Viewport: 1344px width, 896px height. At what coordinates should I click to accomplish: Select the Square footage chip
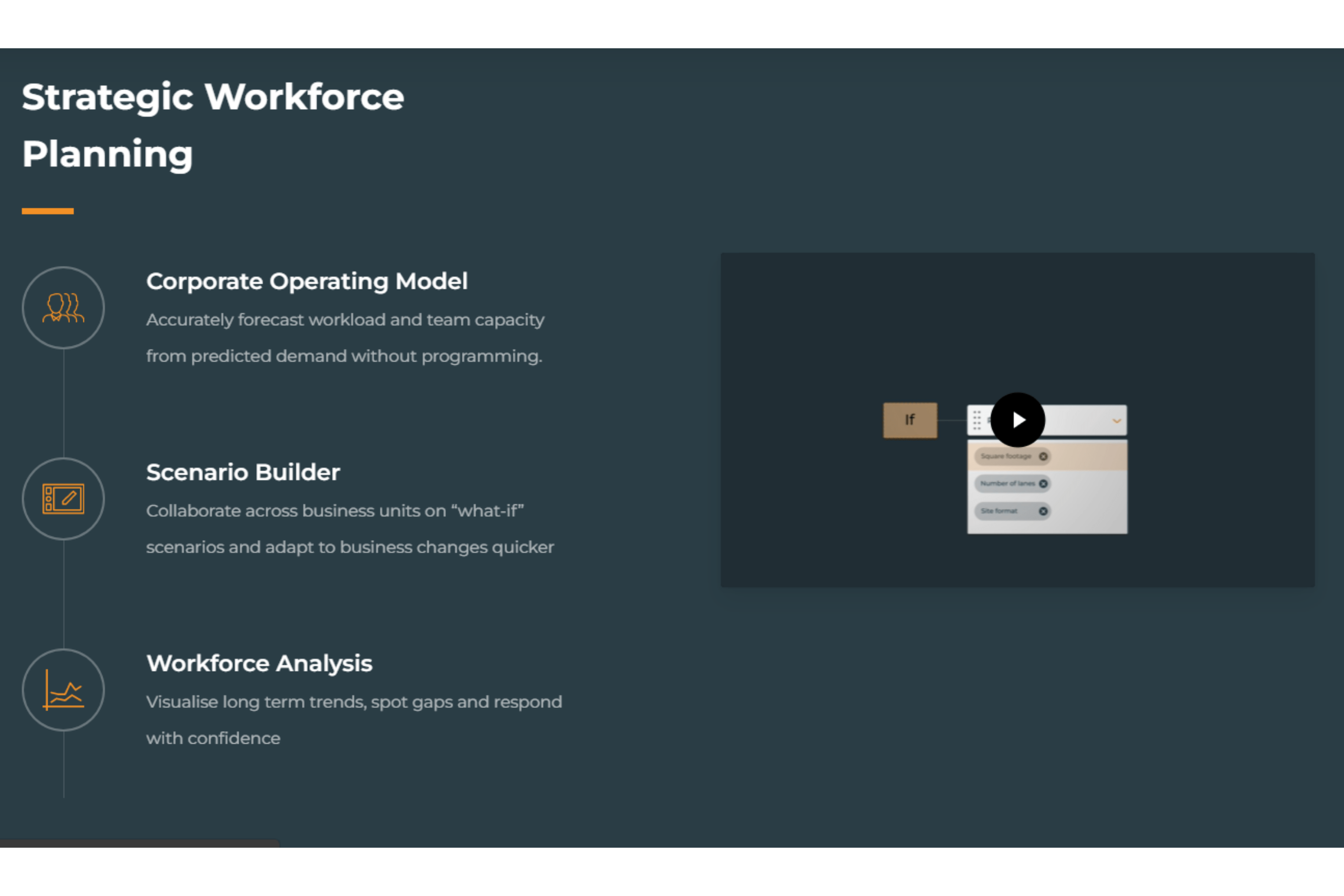coord(1006,456)
